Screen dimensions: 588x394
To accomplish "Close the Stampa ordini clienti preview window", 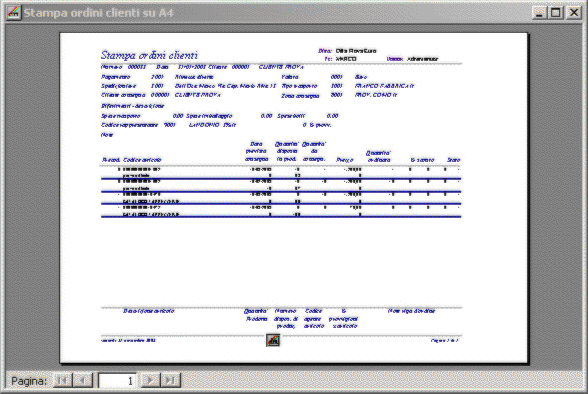I will pyautogui.click(x=573, y=13).
